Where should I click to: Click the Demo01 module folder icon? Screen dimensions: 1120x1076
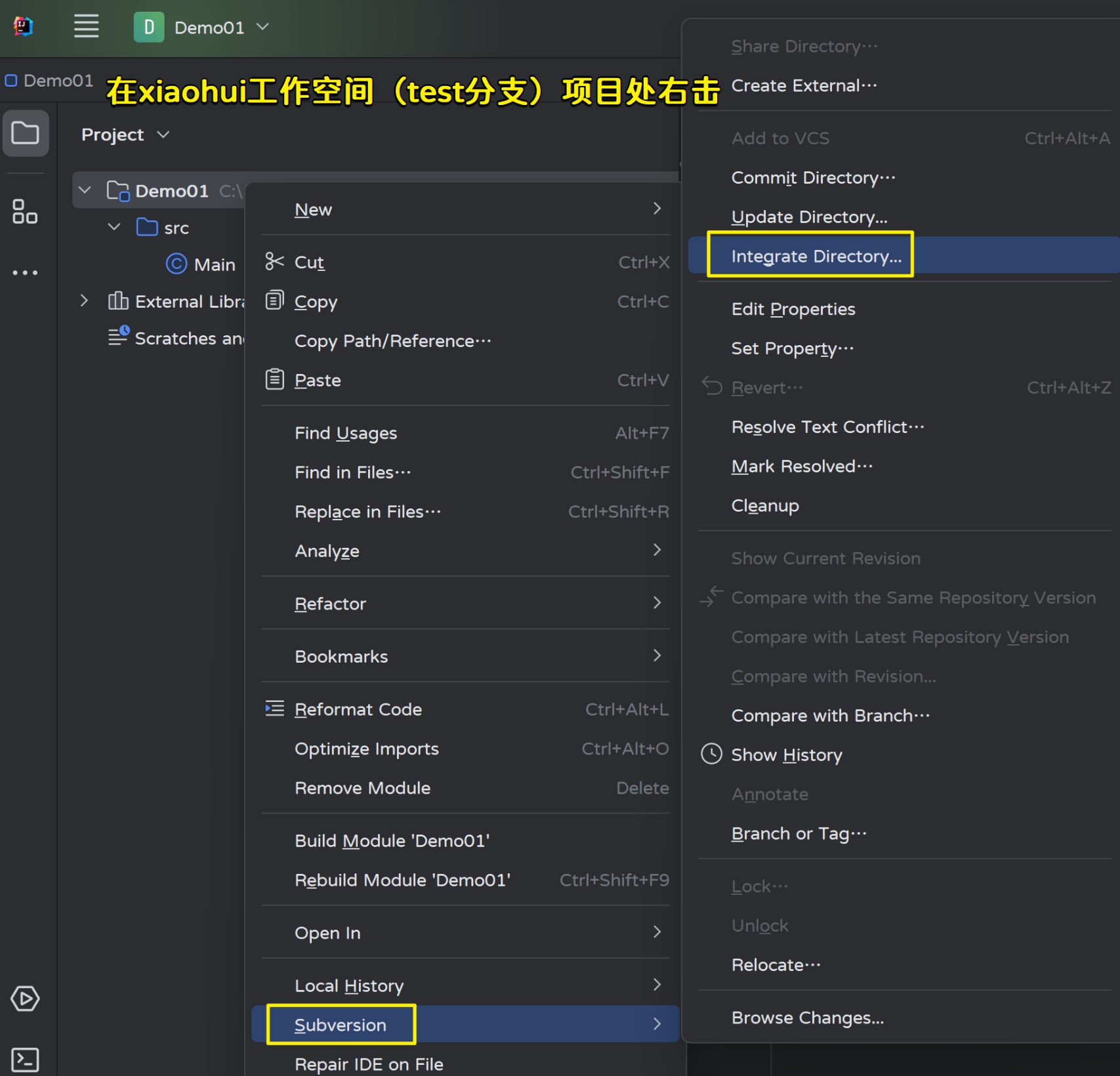[118, 191]
